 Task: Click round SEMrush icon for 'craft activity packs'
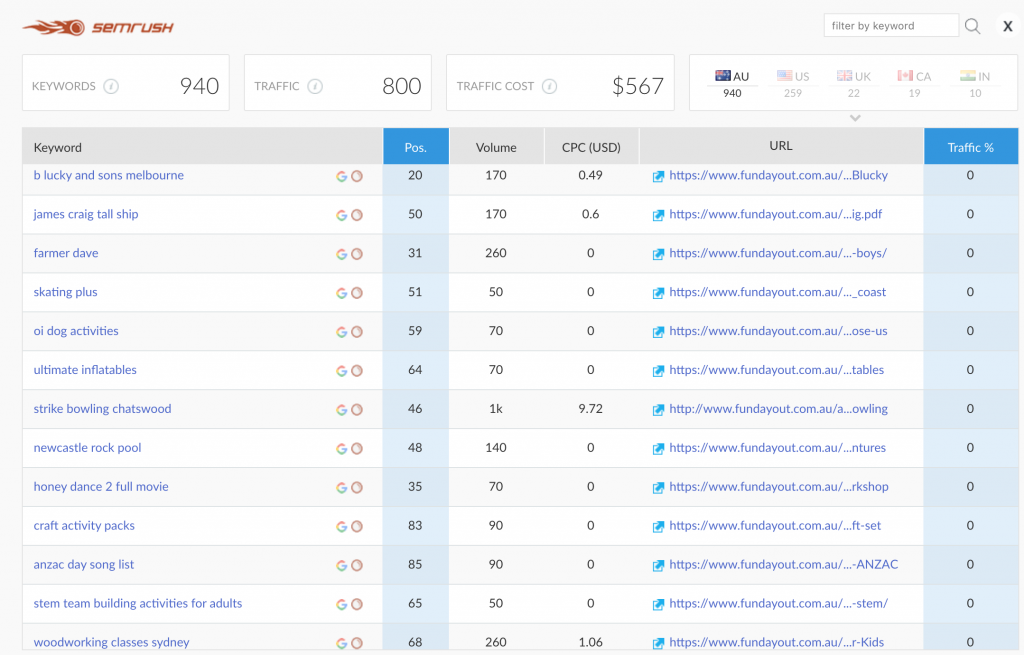[x=357, y=527]
